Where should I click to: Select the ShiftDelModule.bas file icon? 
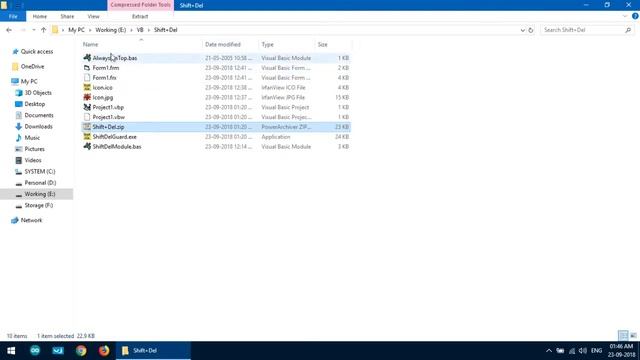[87, 147]
